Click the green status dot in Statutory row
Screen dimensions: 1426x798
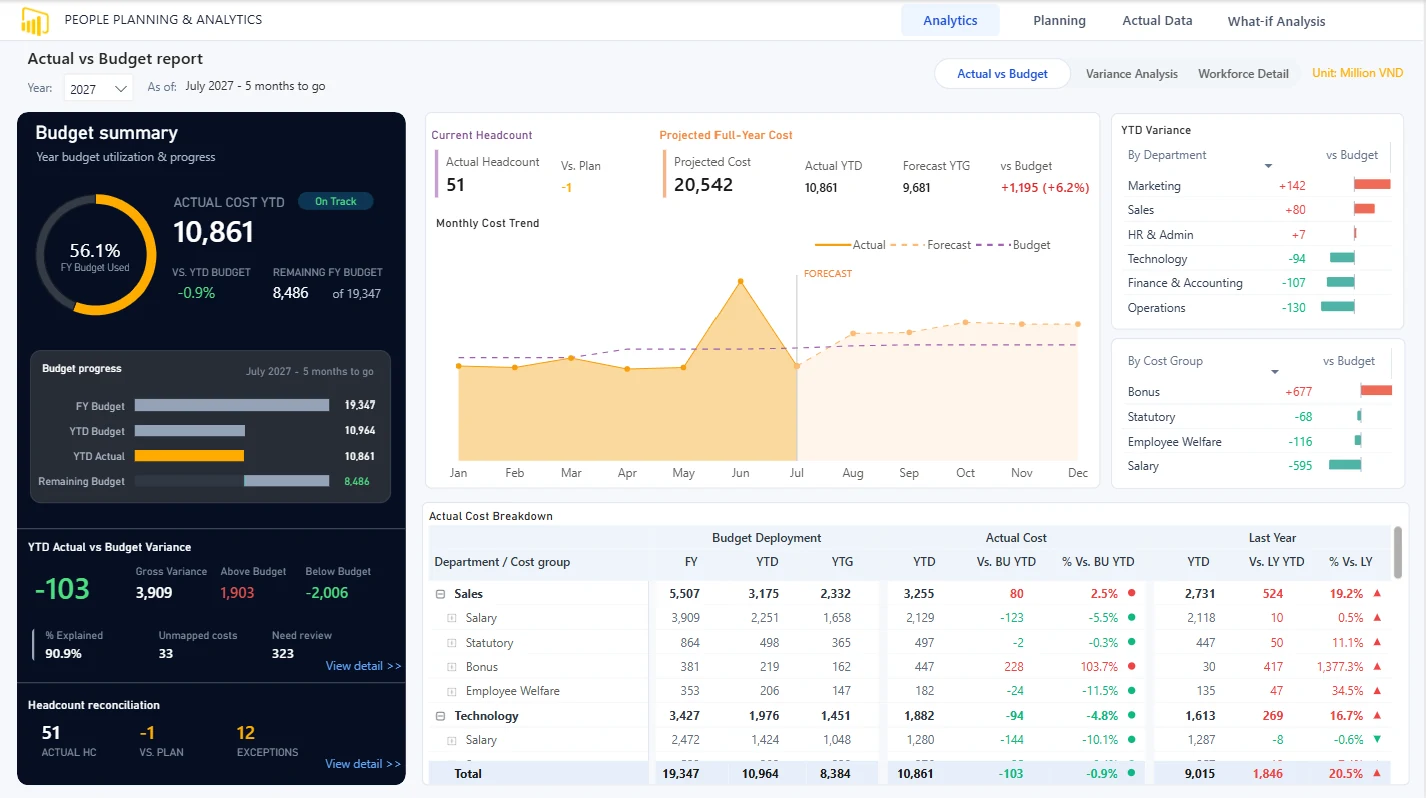coord(1131,642)
